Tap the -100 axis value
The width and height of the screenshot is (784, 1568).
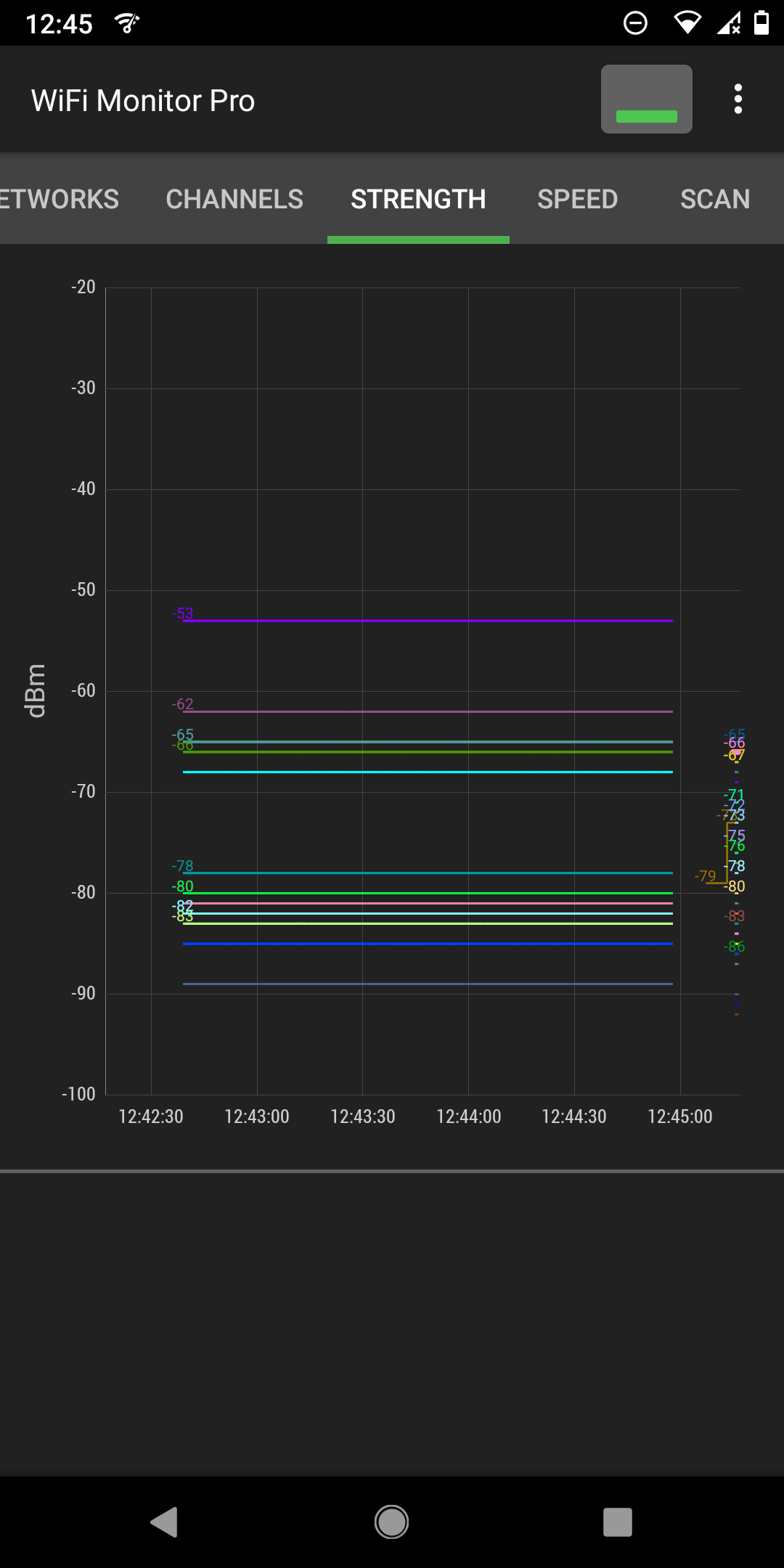pyautogui.click(x=78, y=1094)
